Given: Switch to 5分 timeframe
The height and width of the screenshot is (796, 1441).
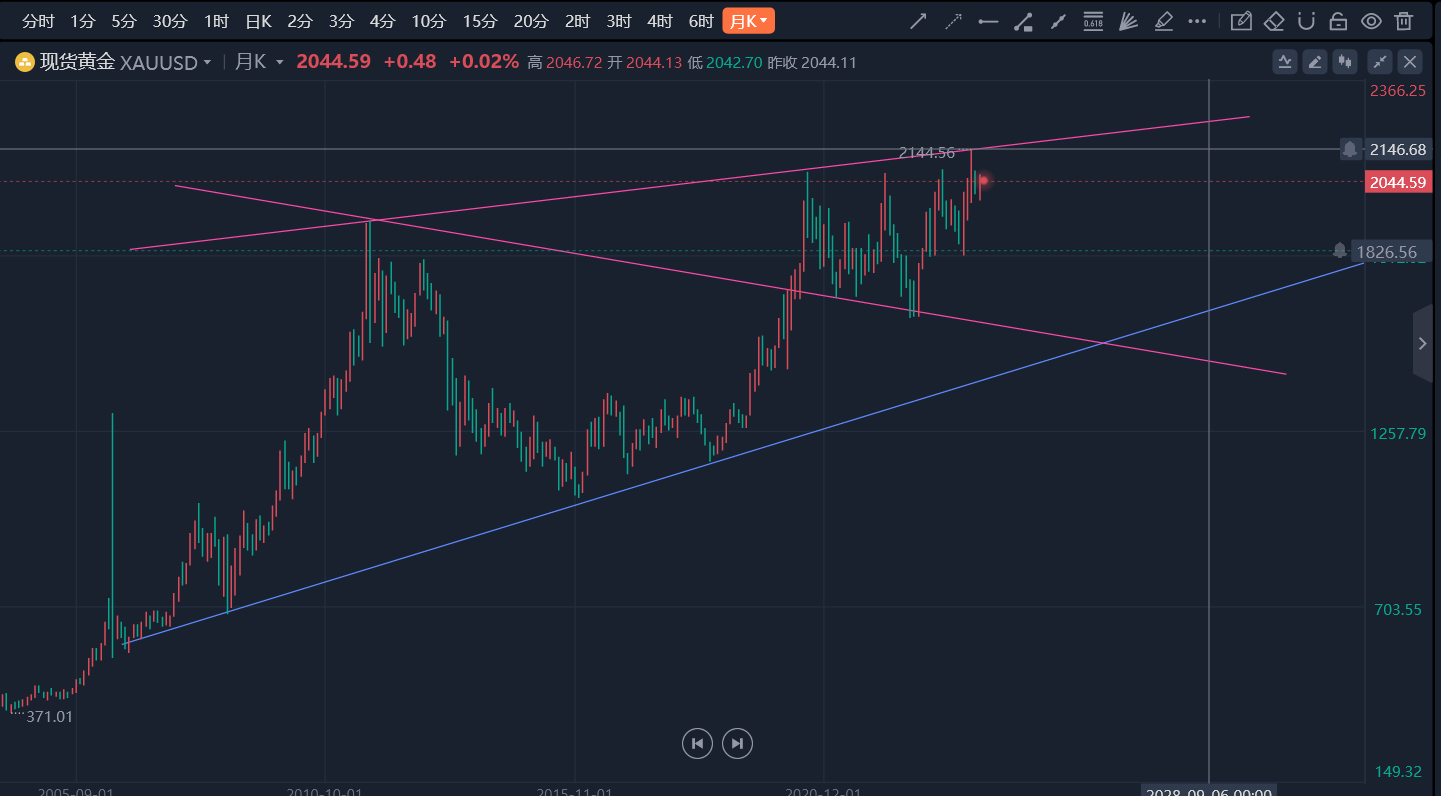Looking at the screenshot, I should 124,21.
